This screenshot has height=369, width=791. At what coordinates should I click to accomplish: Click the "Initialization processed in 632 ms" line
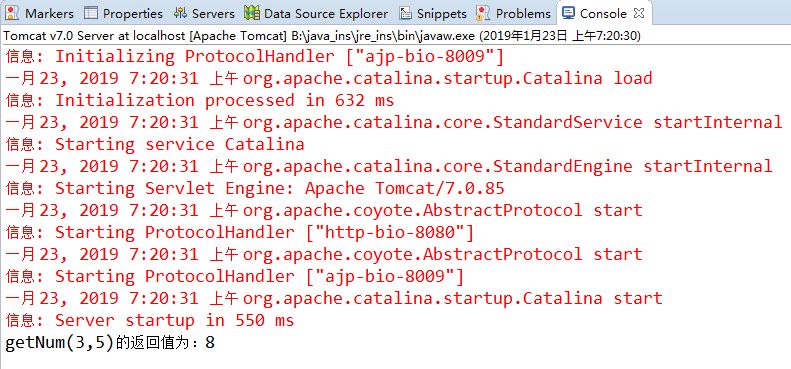pyautogui.click(x=200, y=100)
